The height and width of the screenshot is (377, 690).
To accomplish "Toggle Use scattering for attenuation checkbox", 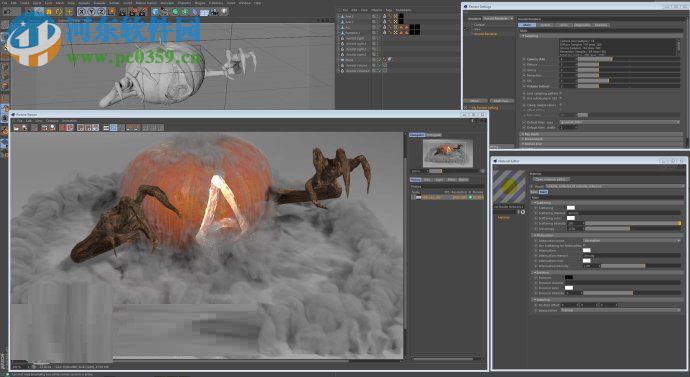I will pyautogui.click(x=584, y=245).
